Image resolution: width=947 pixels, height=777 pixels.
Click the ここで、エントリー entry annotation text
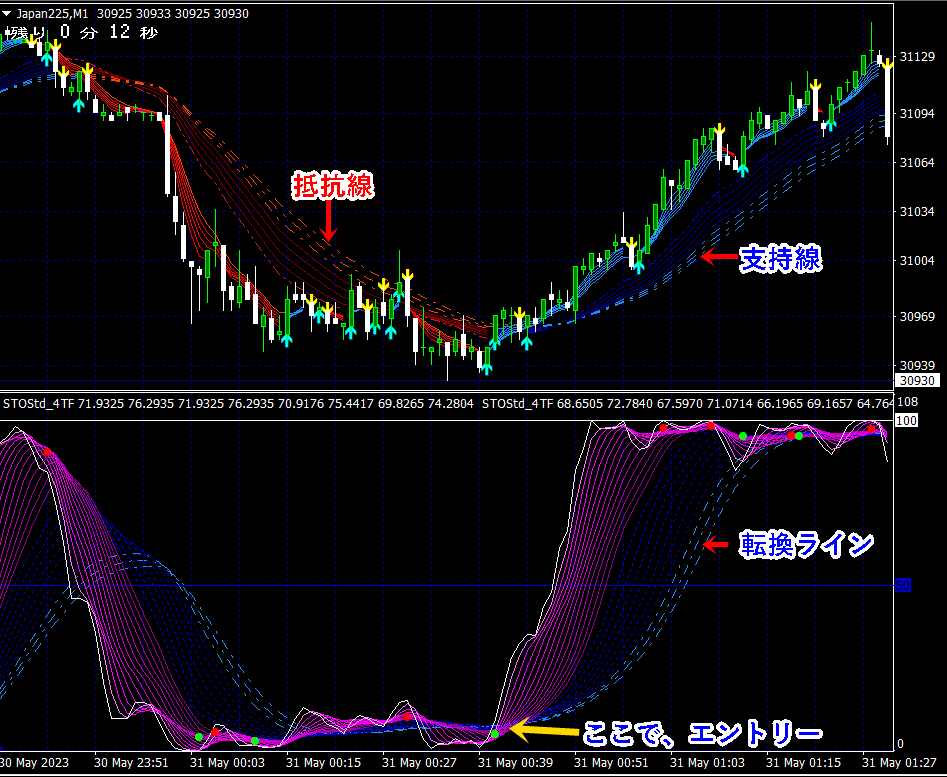(702, 734)
